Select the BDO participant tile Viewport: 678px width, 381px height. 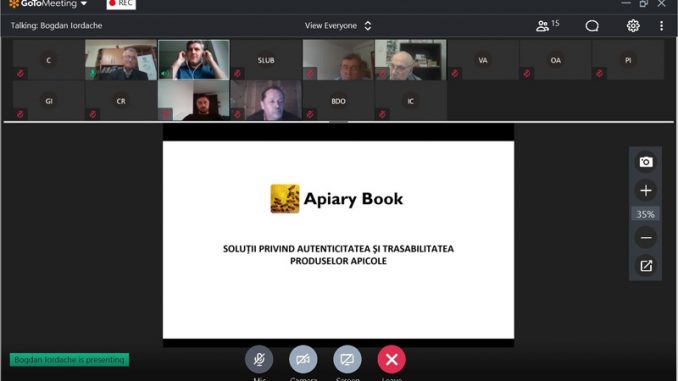point(338,101)
